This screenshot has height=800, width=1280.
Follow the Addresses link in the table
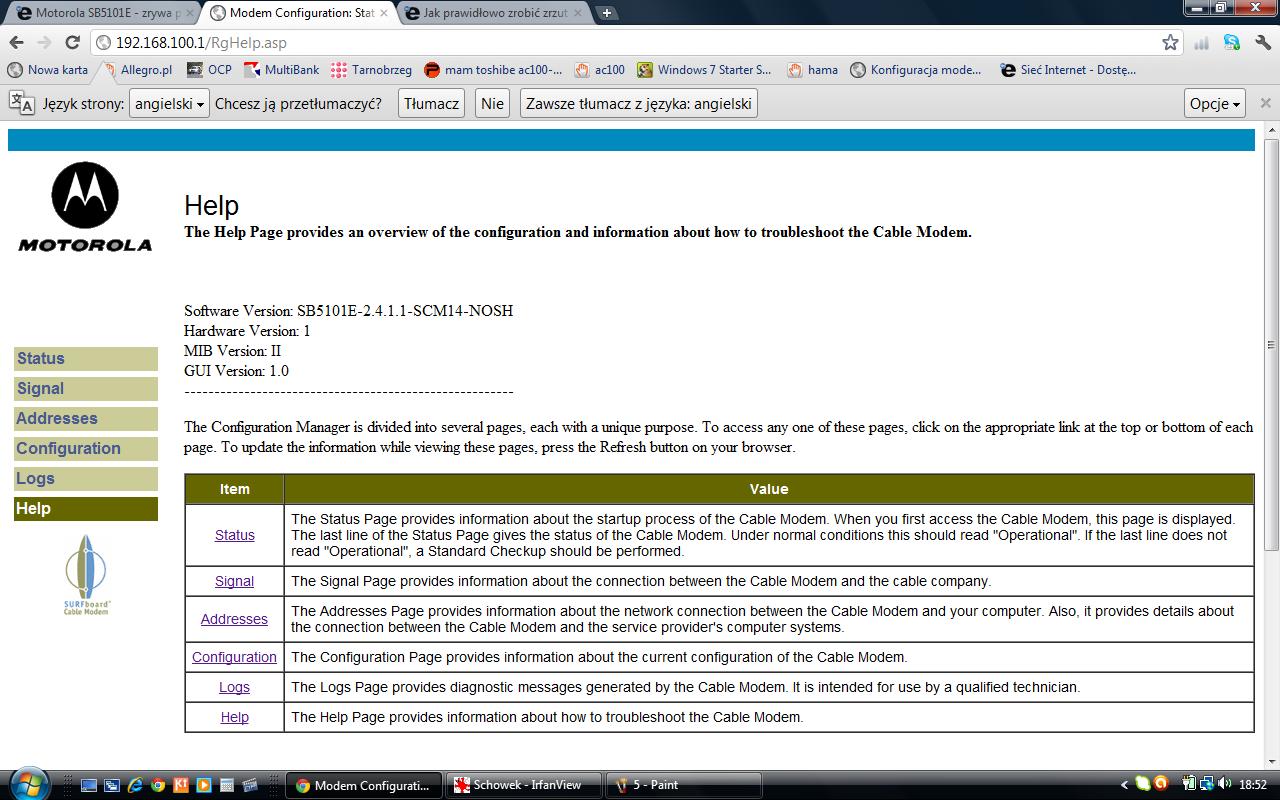click(234, 619)
